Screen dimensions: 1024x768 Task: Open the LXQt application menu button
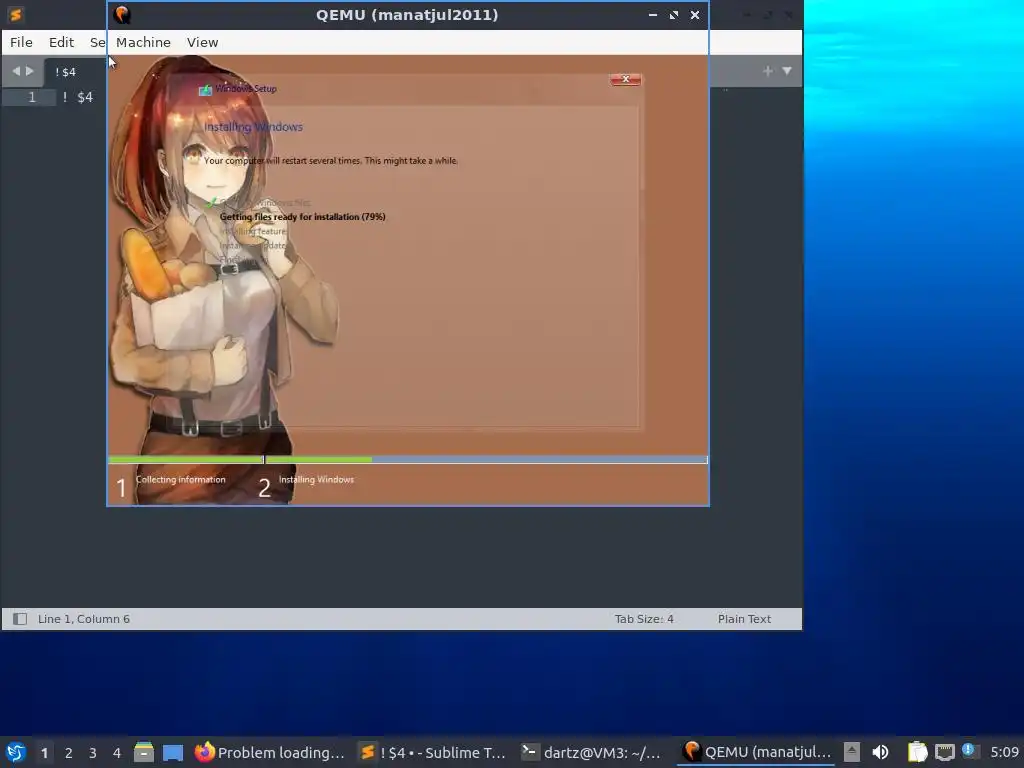pos(16,752)
